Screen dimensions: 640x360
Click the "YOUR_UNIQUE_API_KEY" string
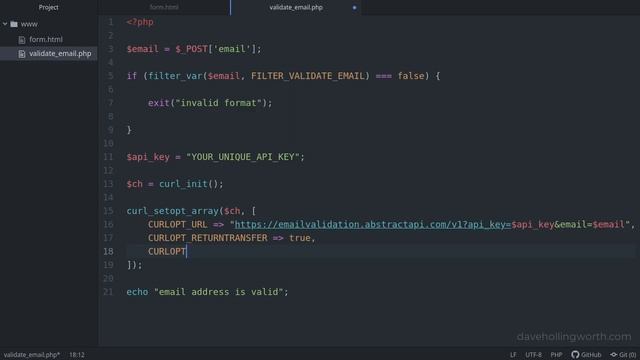tap(243, 157)
